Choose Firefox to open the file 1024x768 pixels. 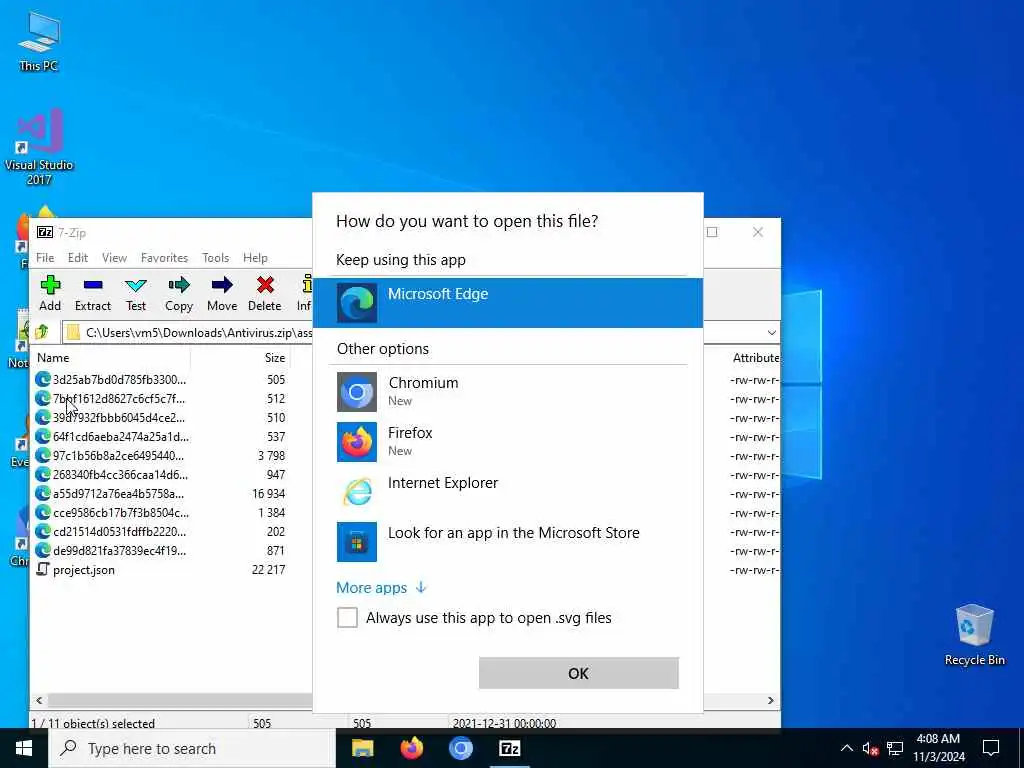pos(508,442)
